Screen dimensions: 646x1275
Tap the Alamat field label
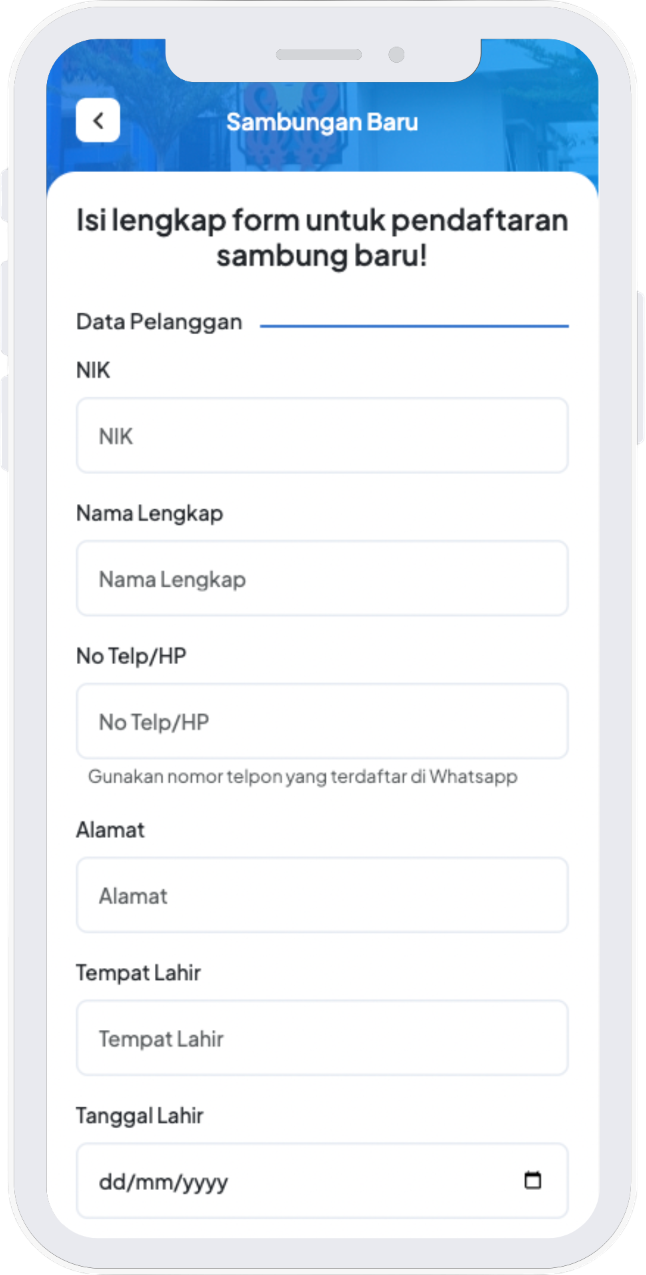110,830
